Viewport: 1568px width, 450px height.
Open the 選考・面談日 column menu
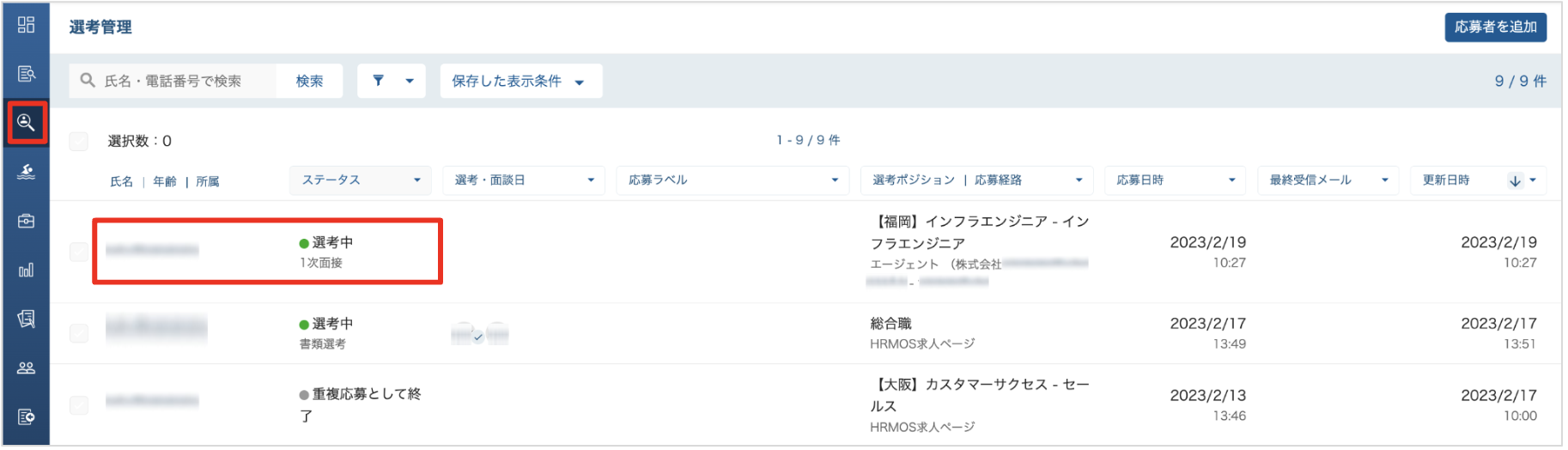(x=524, y=180)
